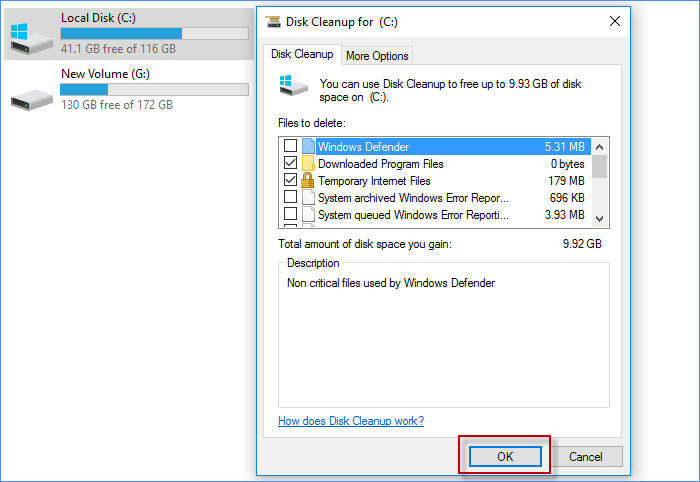Check System queued Windows Error Reporting checkbox
Screen dimensions: 700x482
tap(290, 213)
